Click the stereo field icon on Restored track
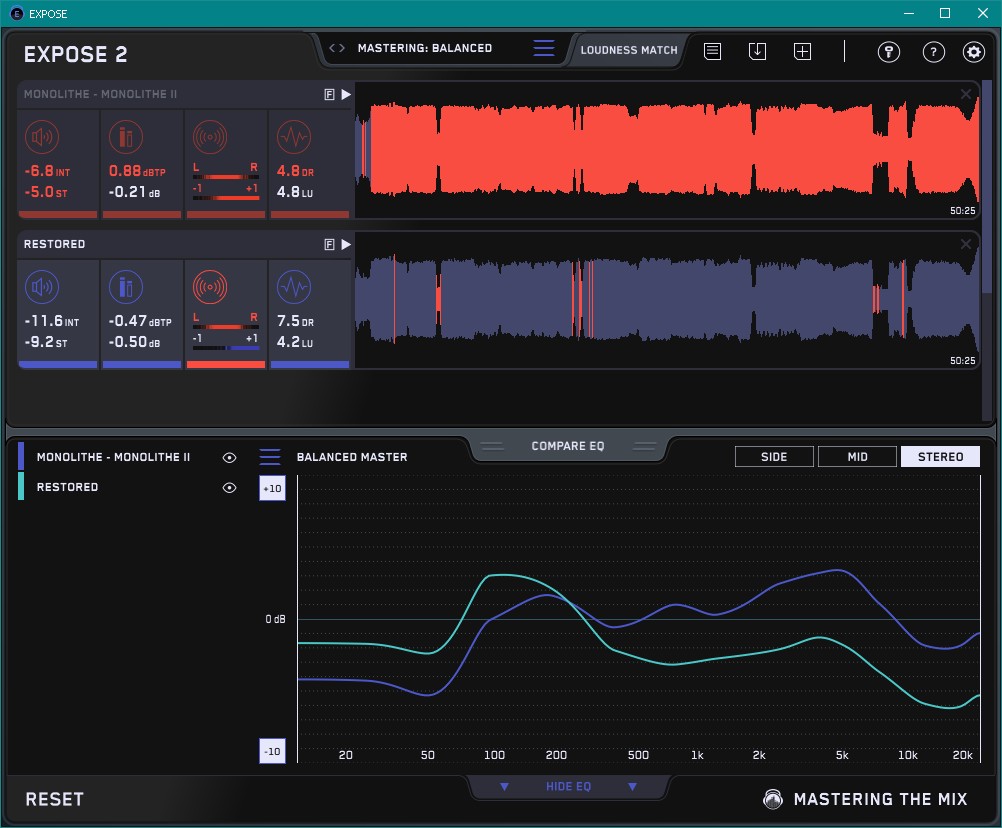 (209, 288)
